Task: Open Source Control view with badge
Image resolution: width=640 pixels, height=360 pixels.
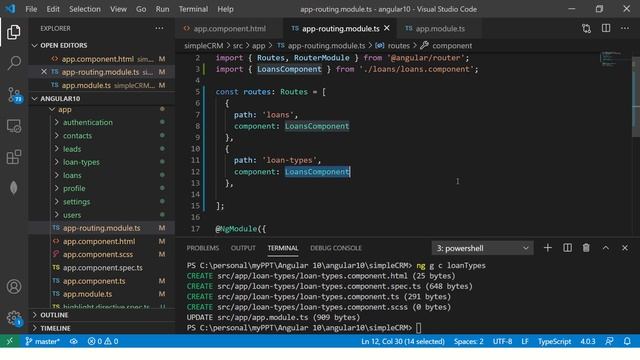Action: click(14, 95)
